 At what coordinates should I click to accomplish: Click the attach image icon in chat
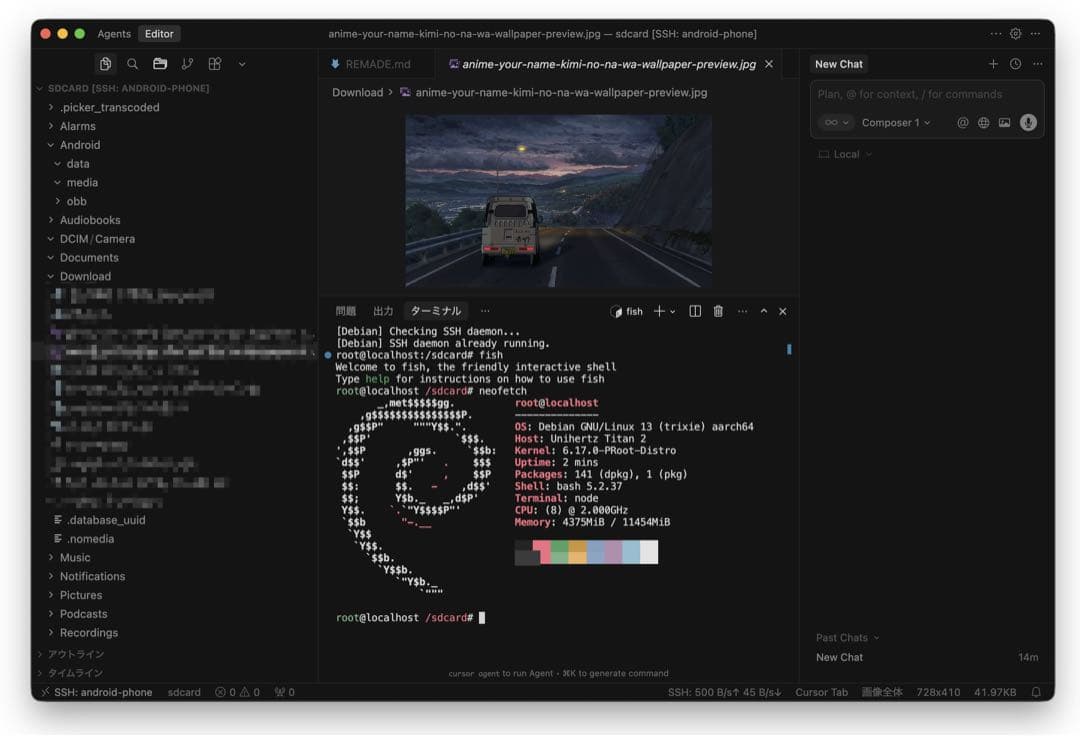click(x=1004, y=123)
